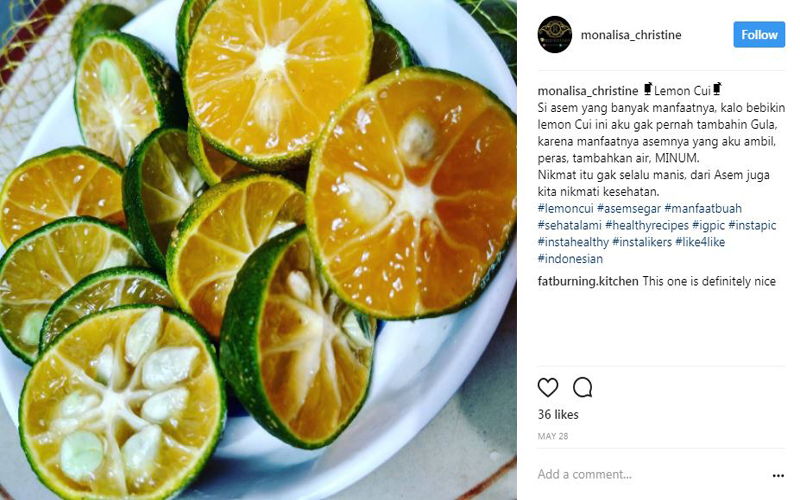Open the #instahealthy hashtag

(x=573, y=242)
